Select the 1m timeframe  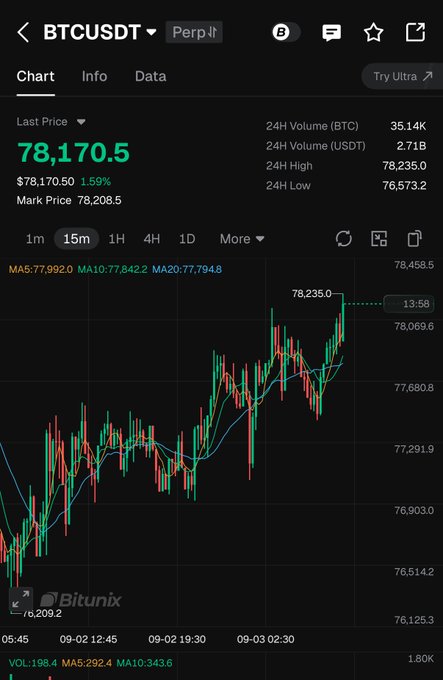(x=35, y=239)
